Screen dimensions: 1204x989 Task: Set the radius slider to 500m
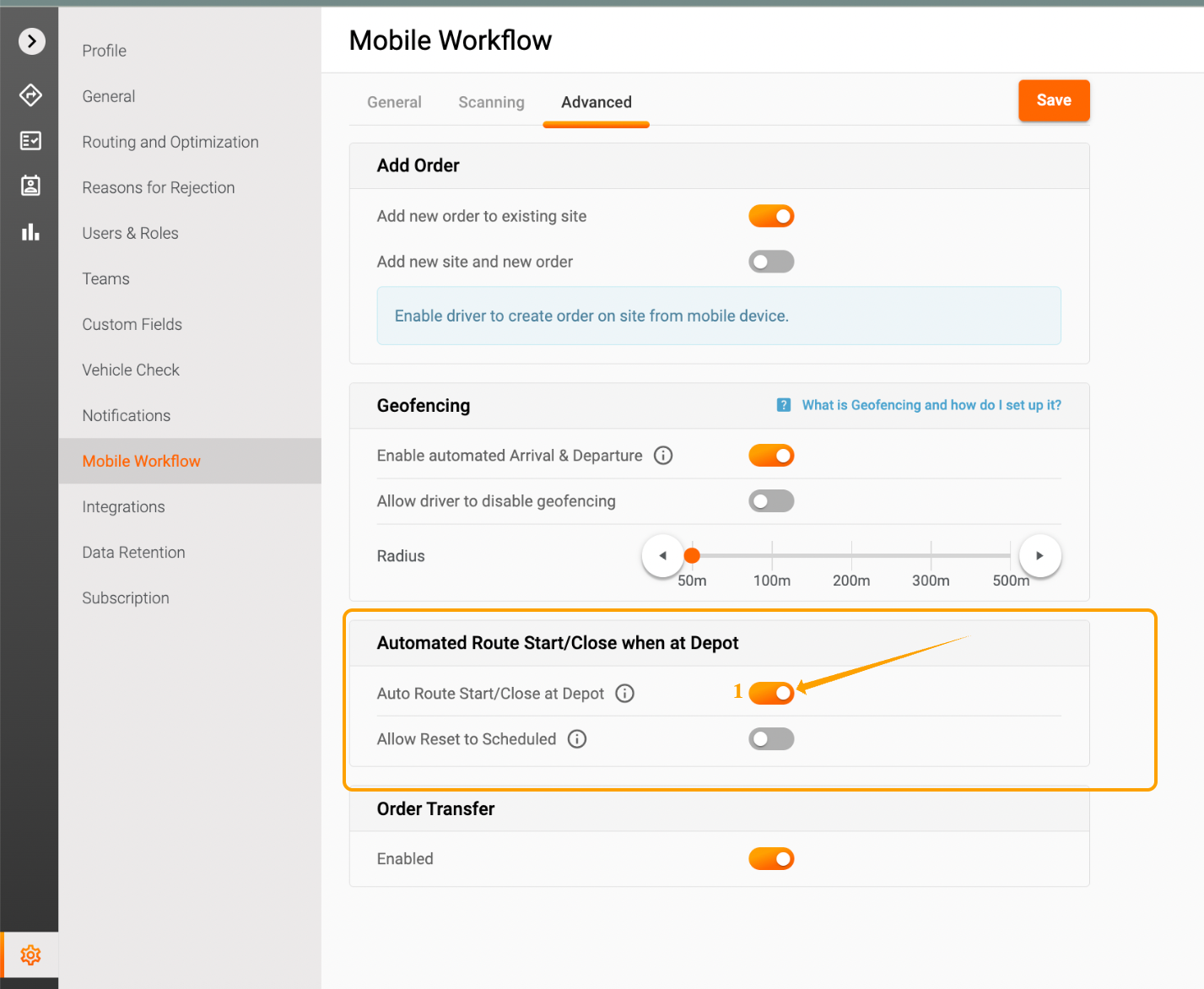coord(1011,555)
